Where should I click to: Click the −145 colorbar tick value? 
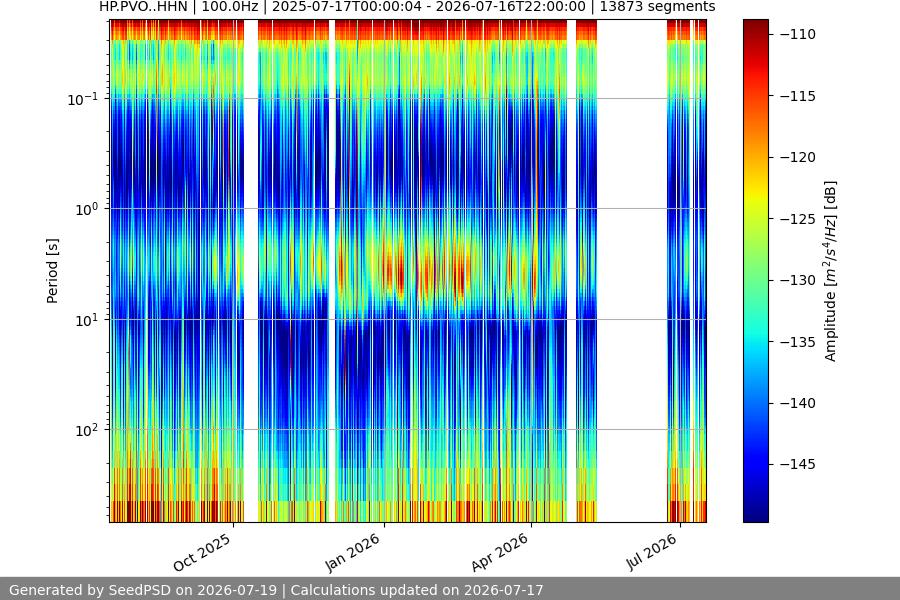(798, 464)
